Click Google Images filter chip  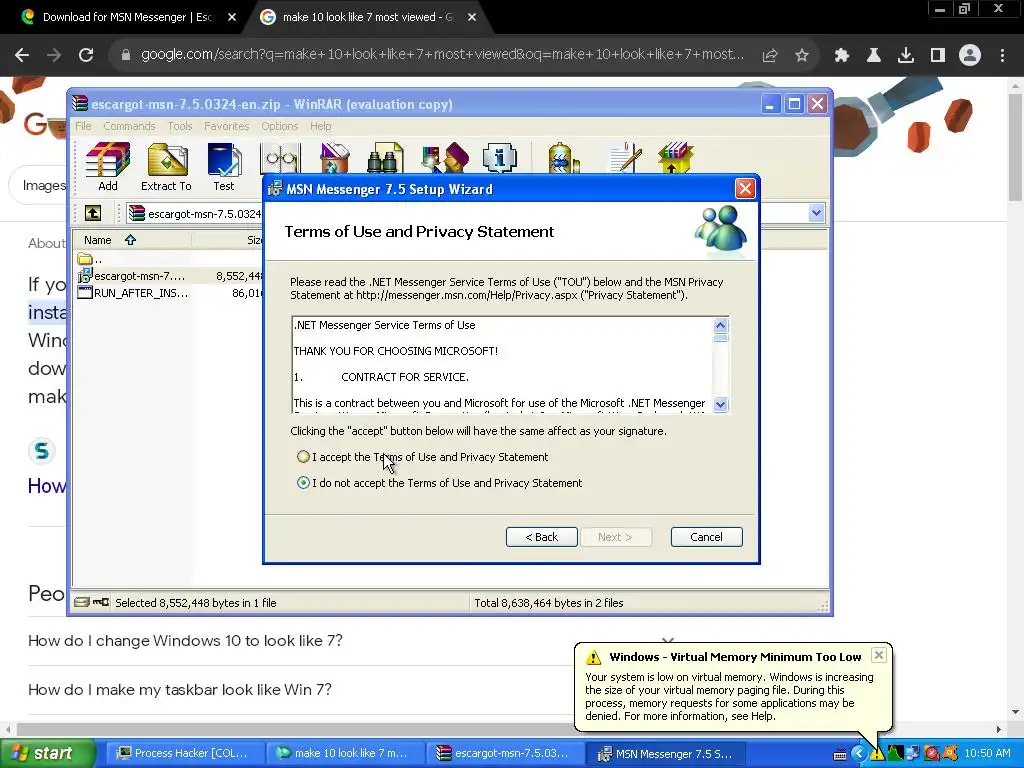(x=39, y=185)
